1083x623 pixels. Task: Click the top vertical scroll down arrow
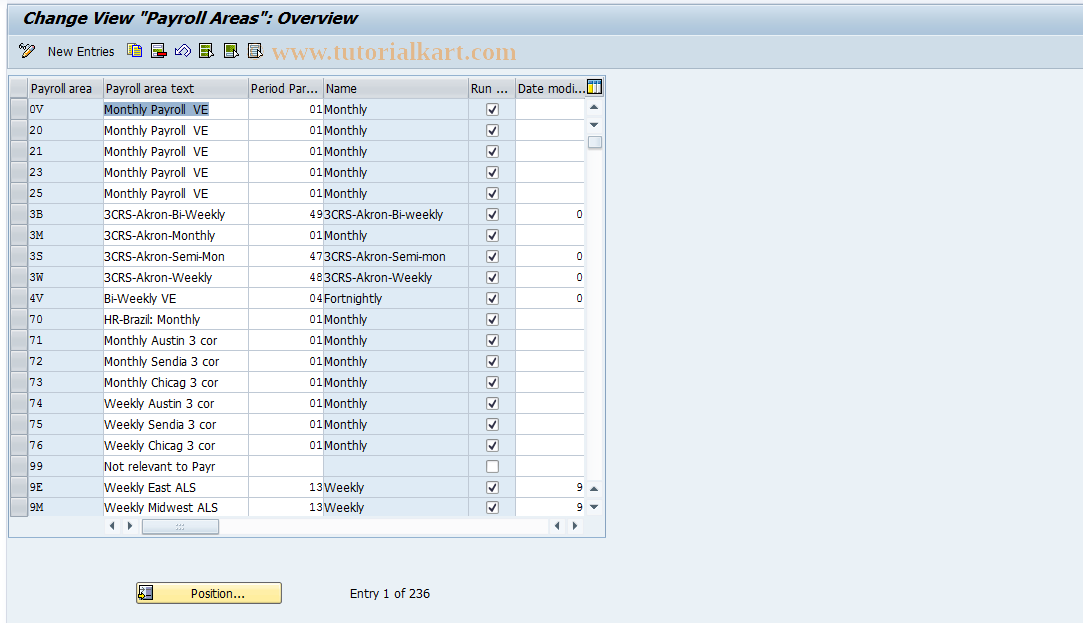(x=594, y=125)
